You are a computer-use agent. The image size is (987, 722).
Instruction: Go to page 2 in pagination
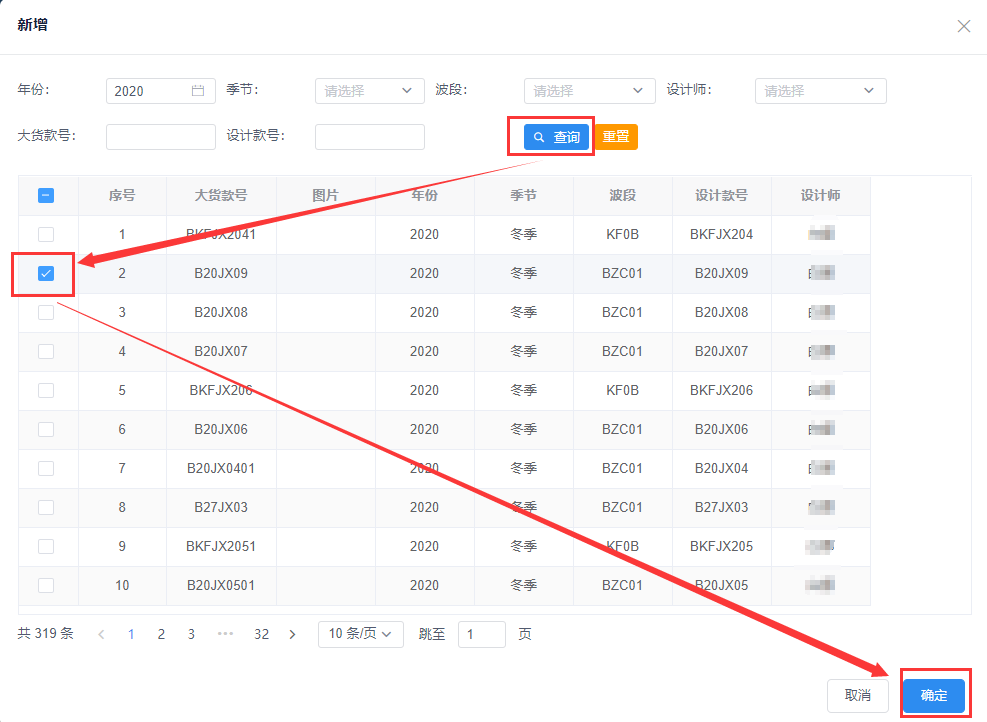pos(161,634)
